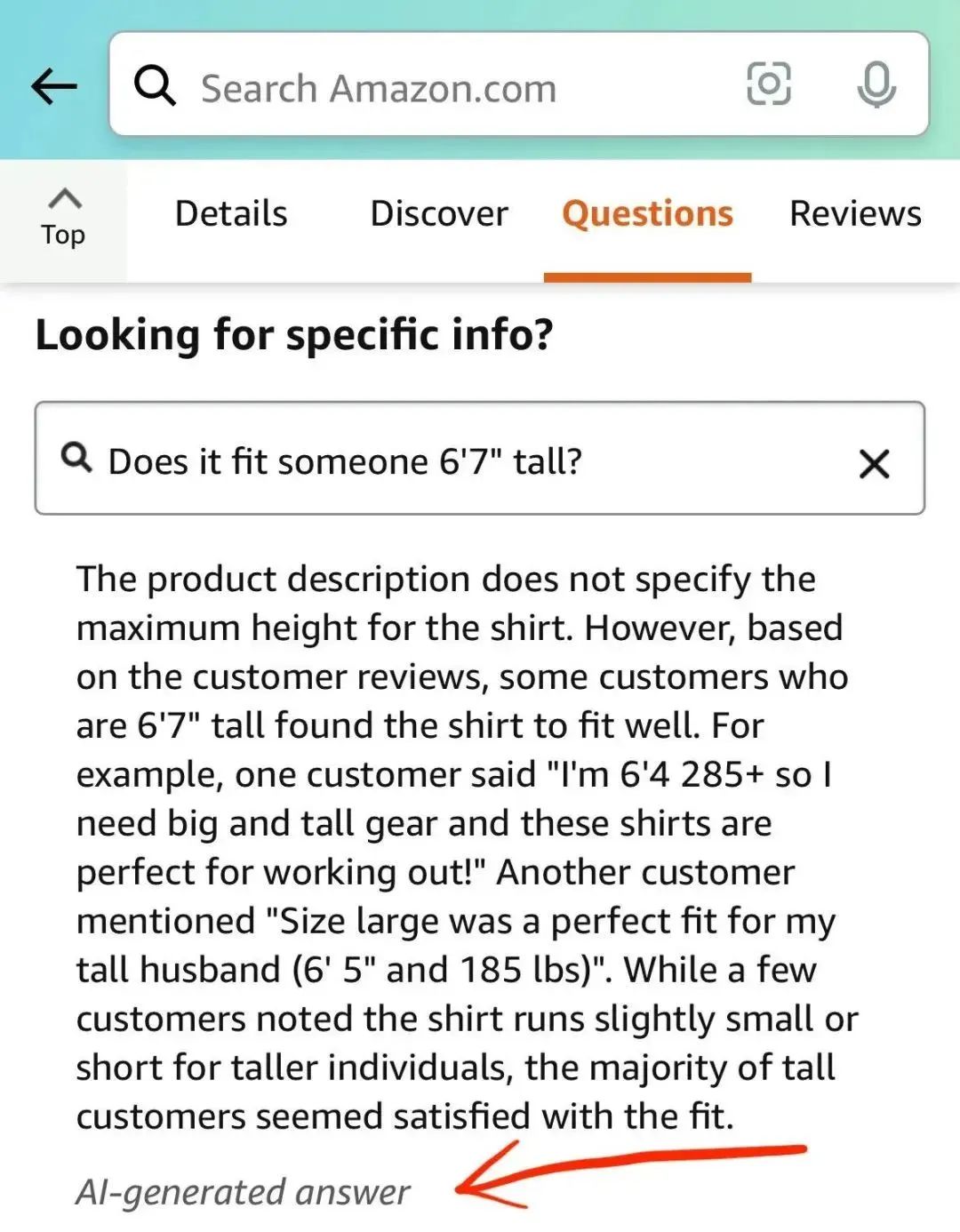This screenshot has width=960, height=1232.
Task: Switch to the Details tab
Action: click(231, 213)
